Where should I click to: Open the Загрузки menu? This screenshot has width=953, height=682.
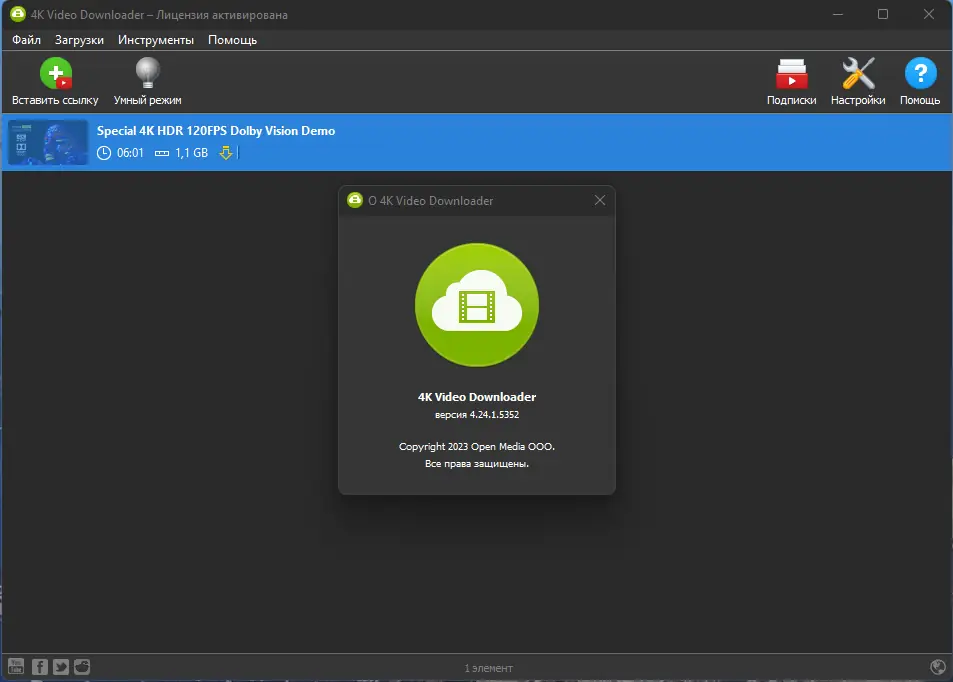(77, 40)
